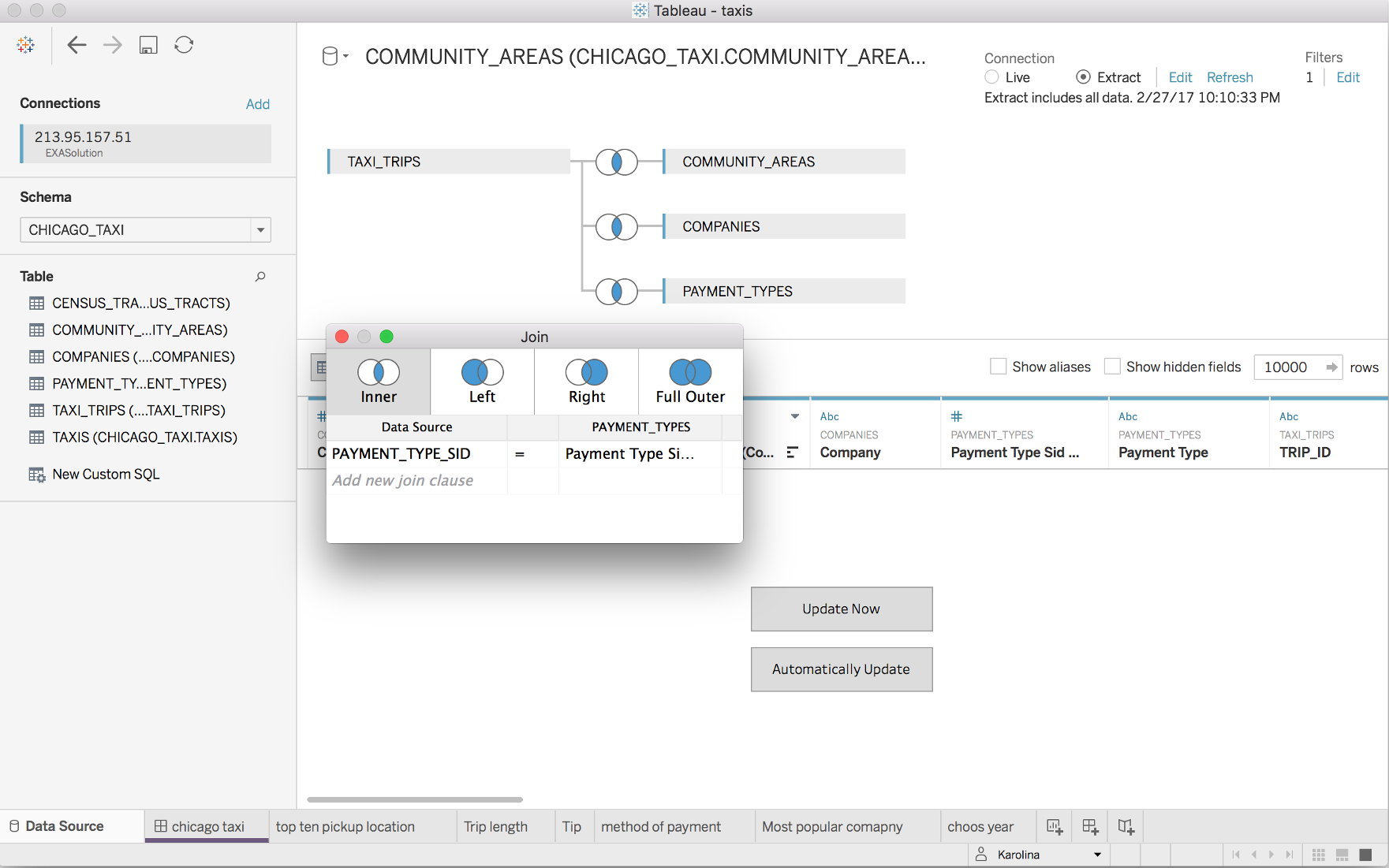1389x868 pixels.
Task: Click the horizontal scrollbar in data grid
Action: [415, 799]
